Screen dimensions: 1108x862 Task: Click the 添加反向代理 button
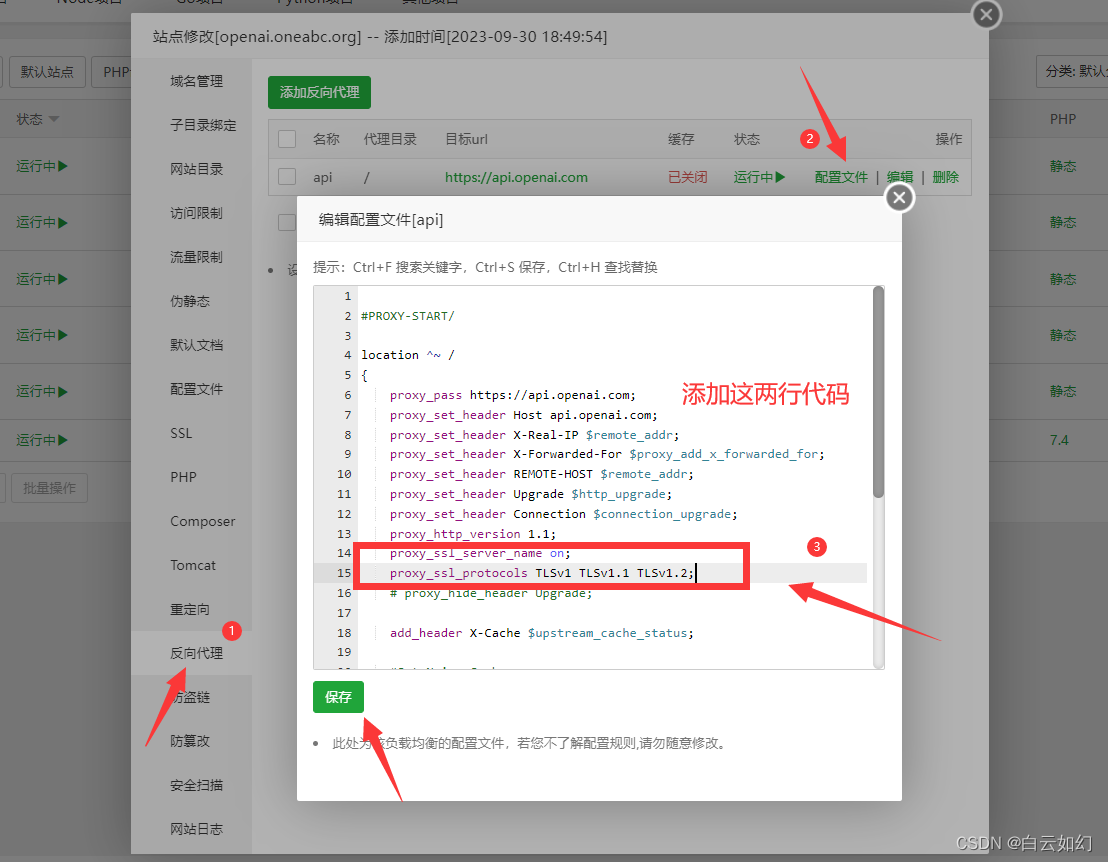[x=318, y=91]
